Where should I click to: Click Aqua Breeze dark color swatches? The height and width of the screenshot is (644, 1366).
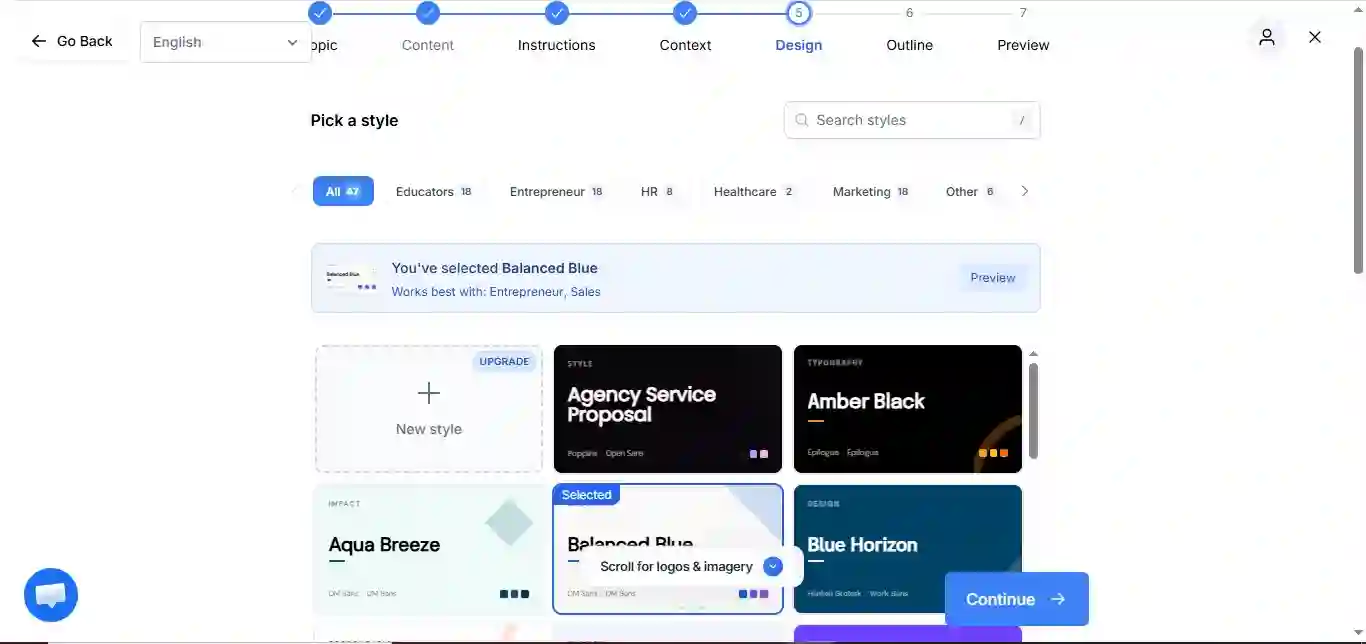pos(514,594)
